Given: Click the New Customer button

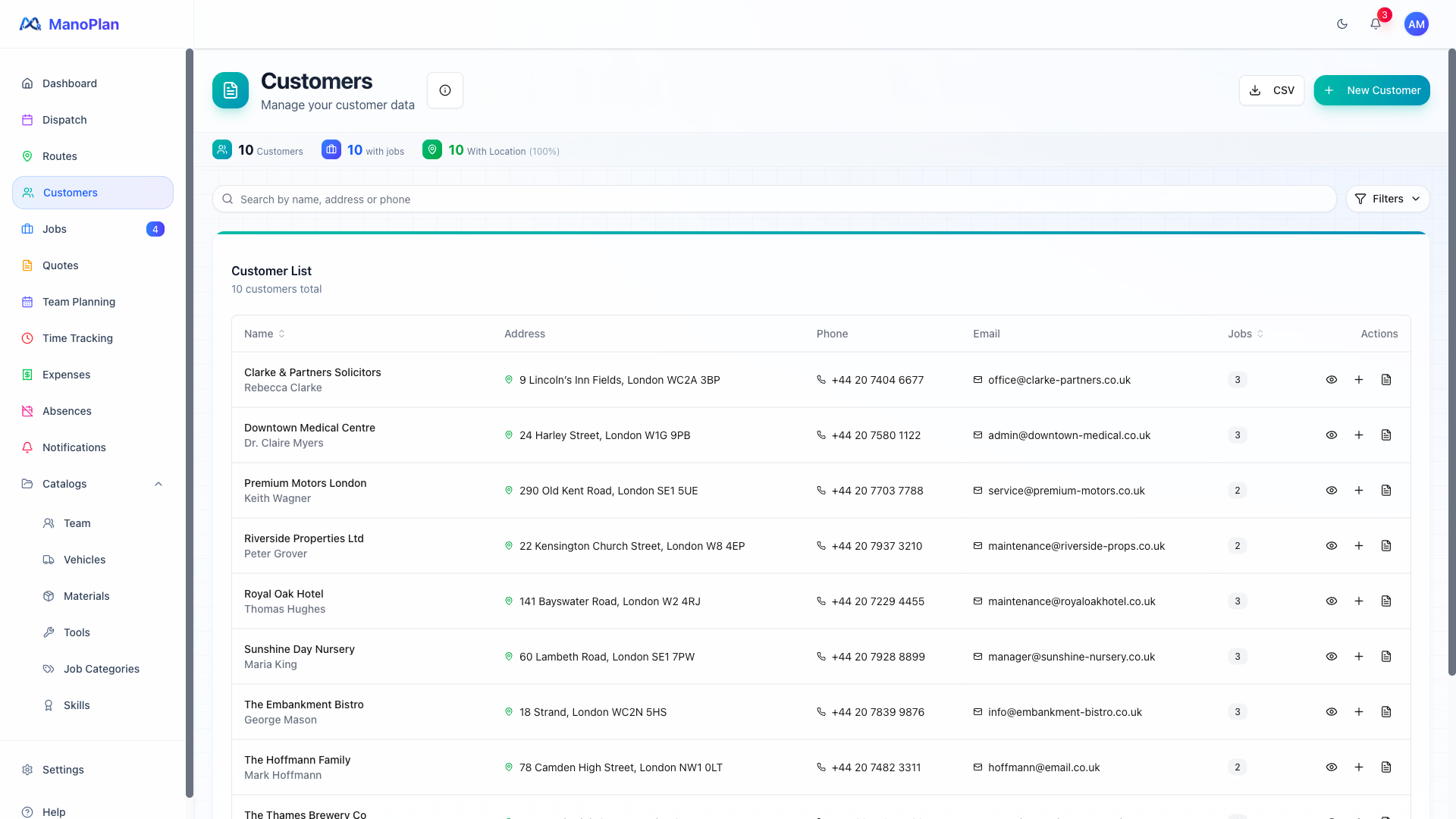Looking at the screenshot, I should (x=1371, y=90).
